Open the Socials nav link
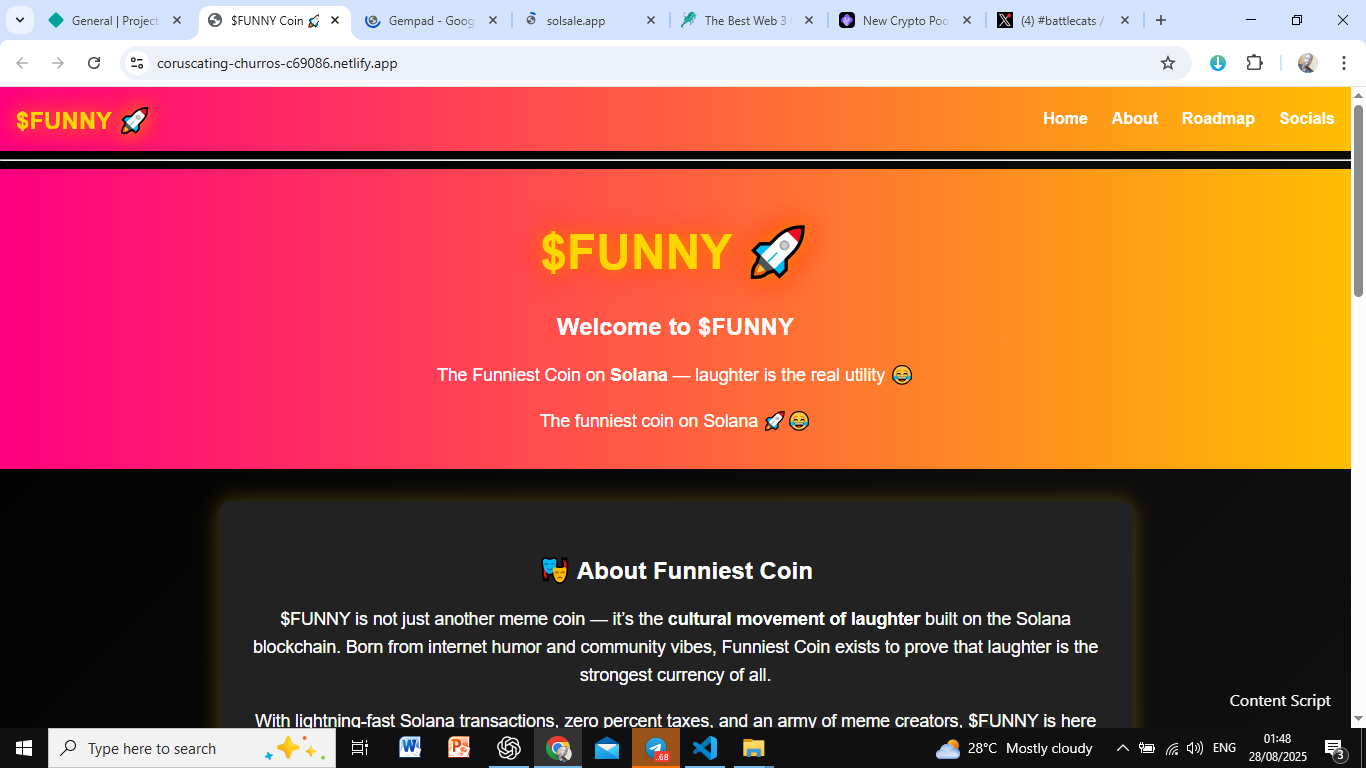 [1306, 118]
